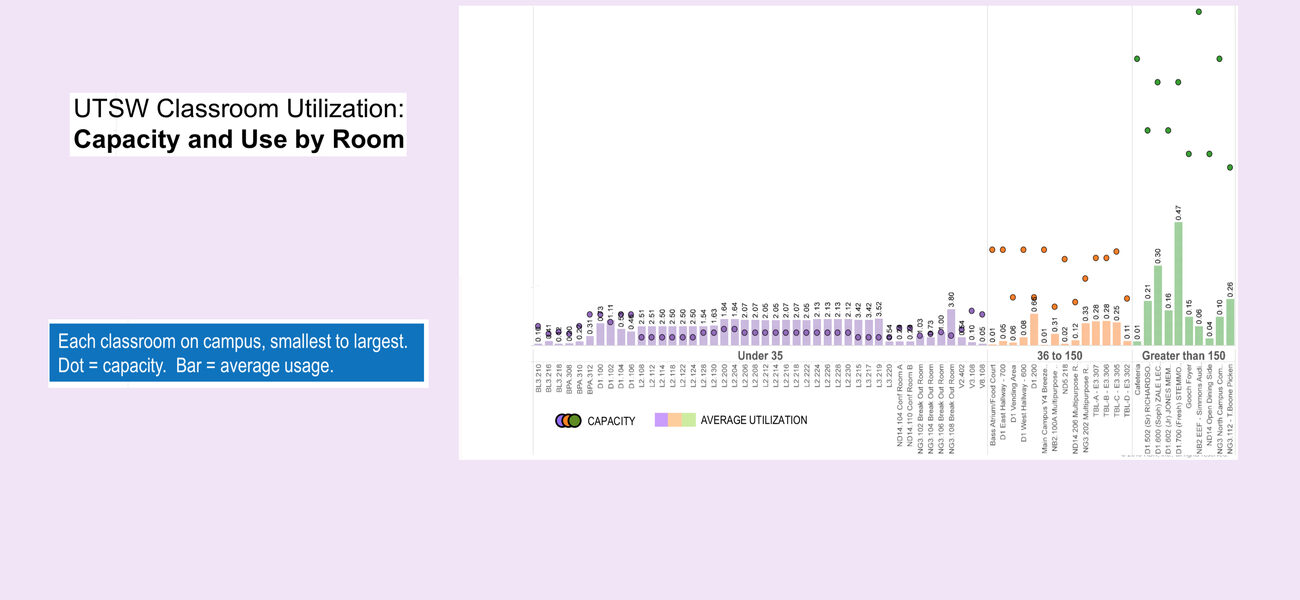1300x600 pixels.
Task: Click the tallest green bar labeled 0.47
Action: point(1179,283)
